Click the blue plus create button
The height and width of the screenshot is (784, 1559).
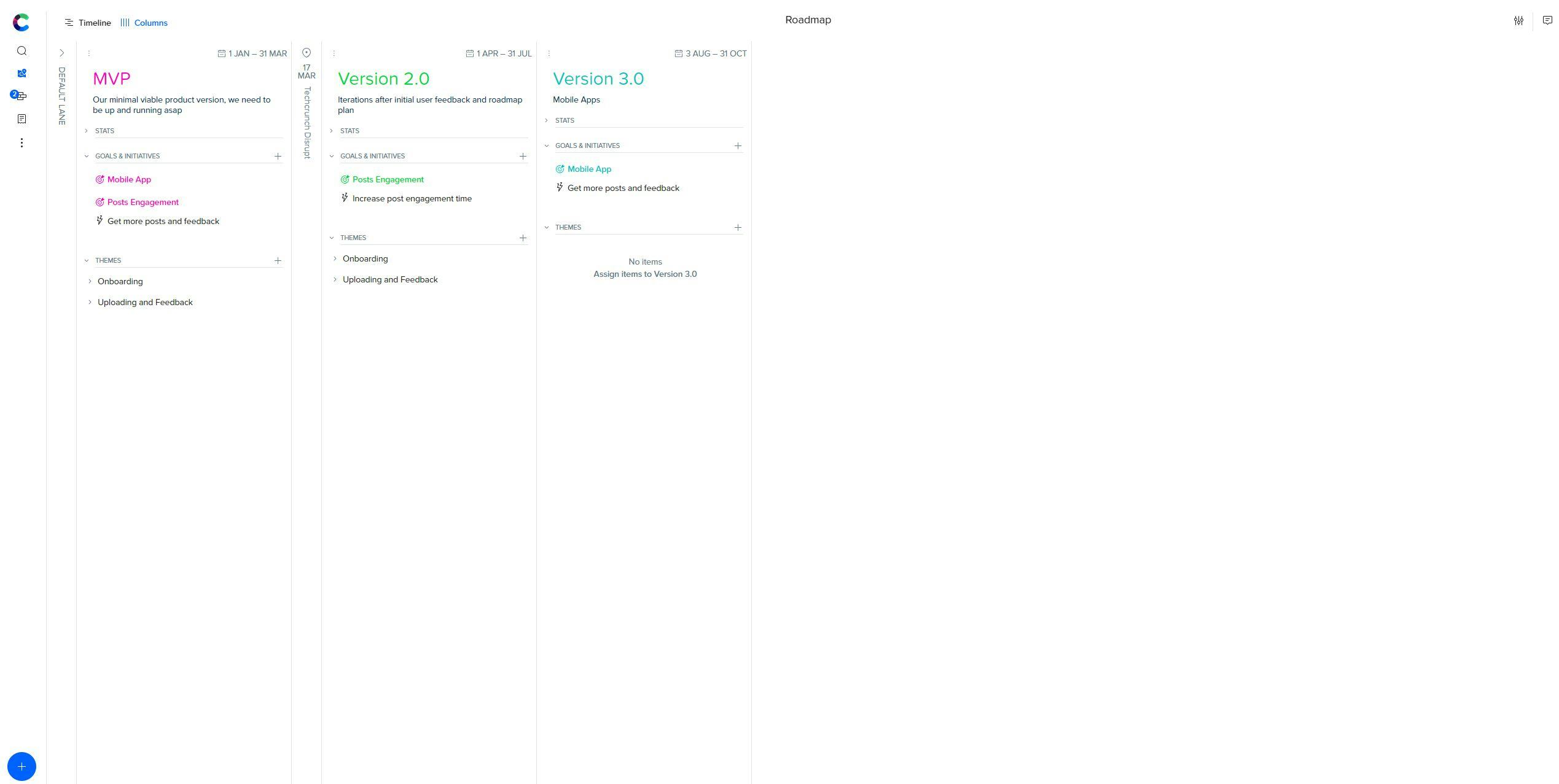(x=21, y=766)
